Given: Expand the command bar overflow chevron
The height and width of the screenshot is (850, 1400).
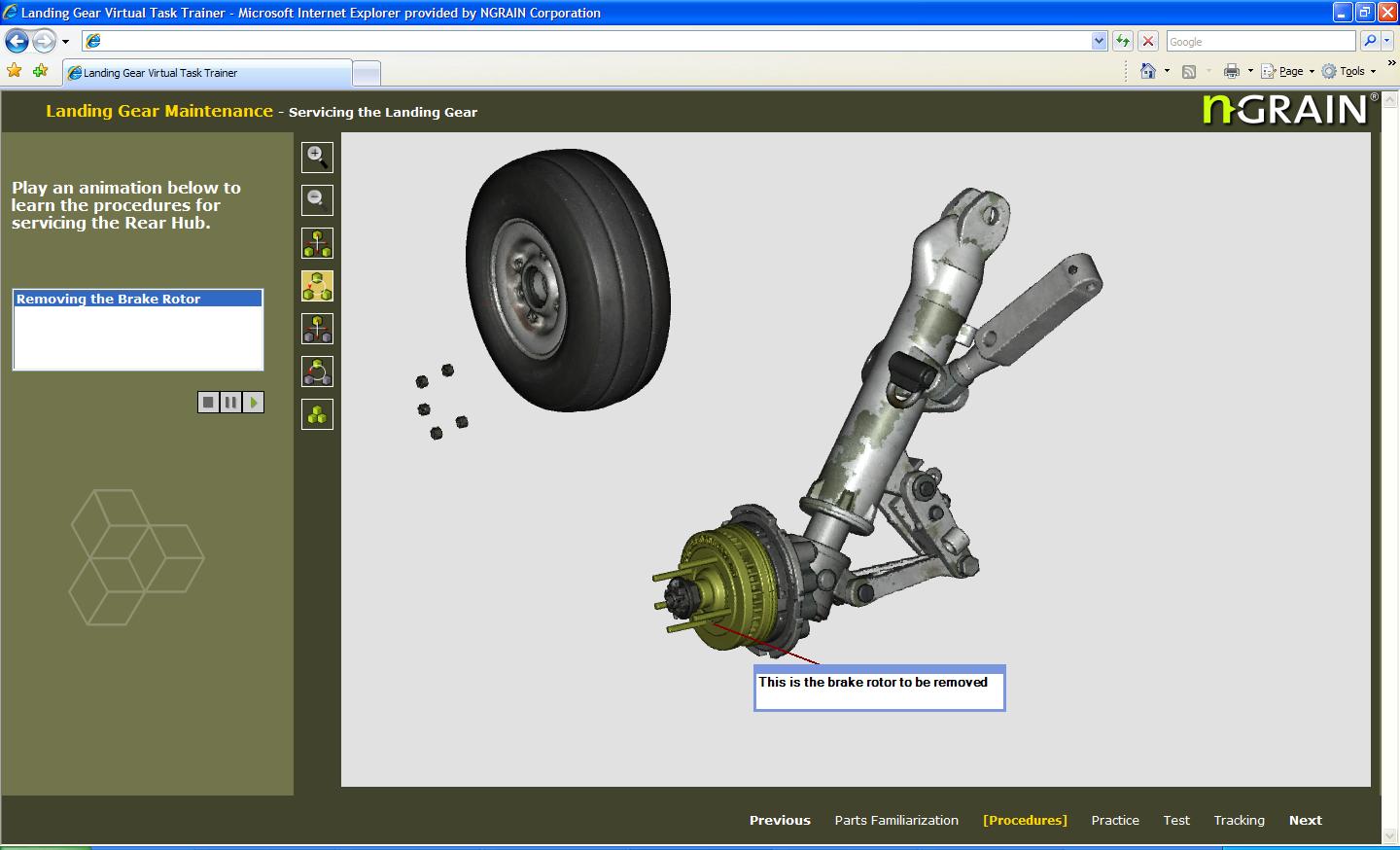Looking at the screenshot, I should coord(1391,63).
